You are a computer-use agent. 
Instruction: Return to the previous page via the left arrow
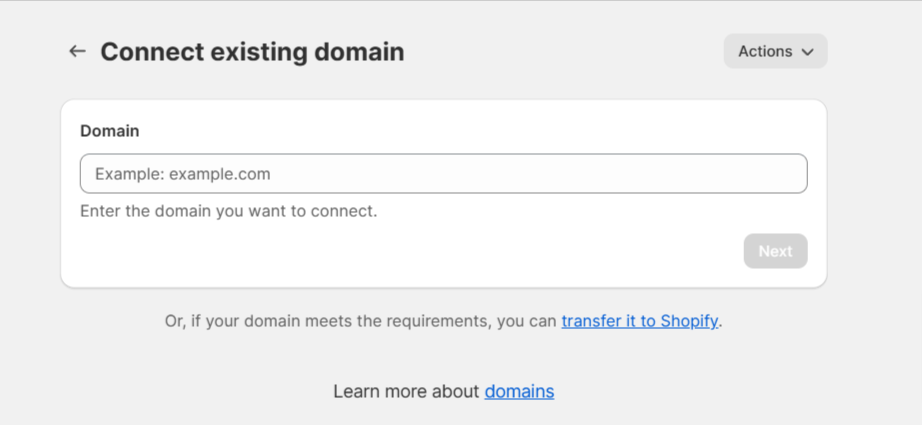click(77, 51)
